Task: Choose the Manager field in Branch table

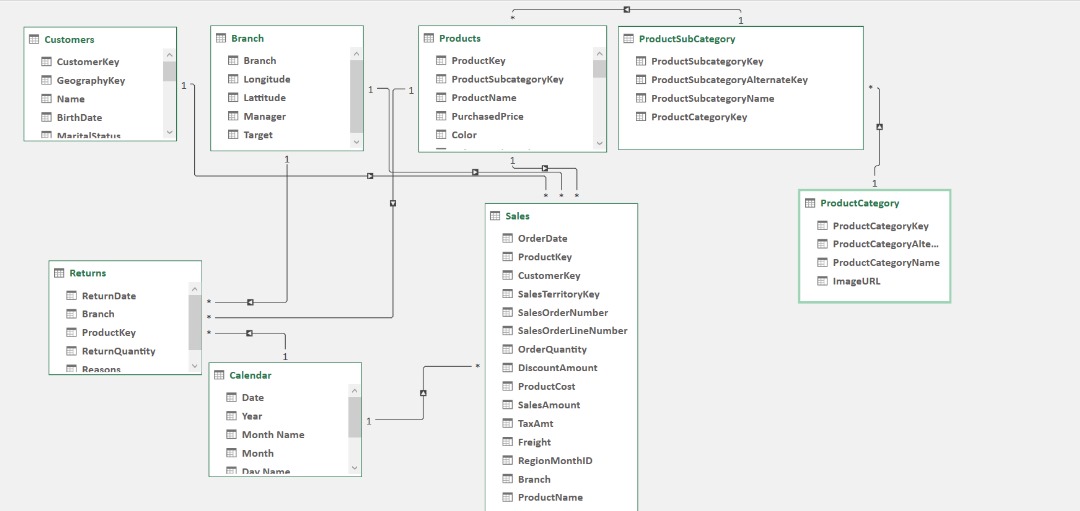Action: 264,116
